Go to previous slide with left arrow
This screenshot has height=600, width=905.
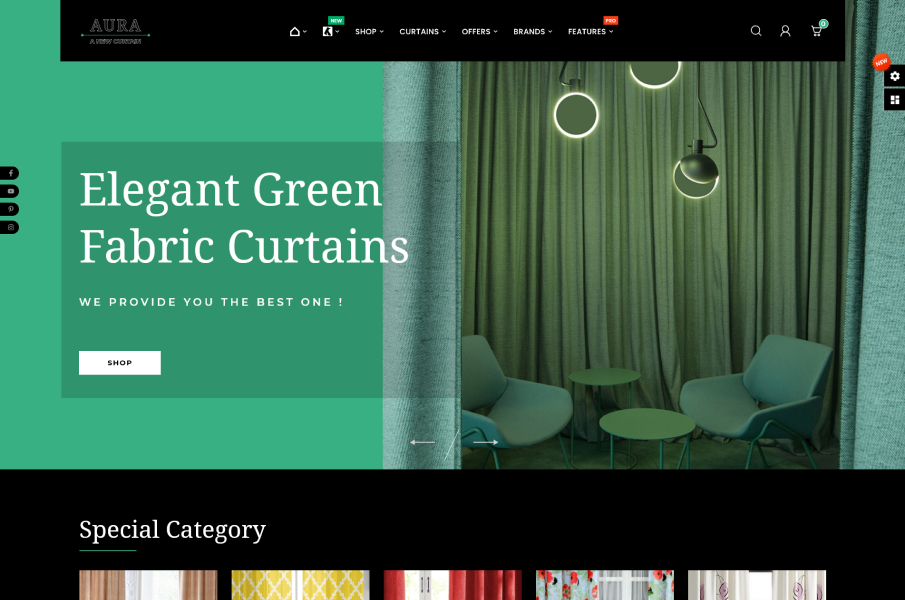click(422, 442)
